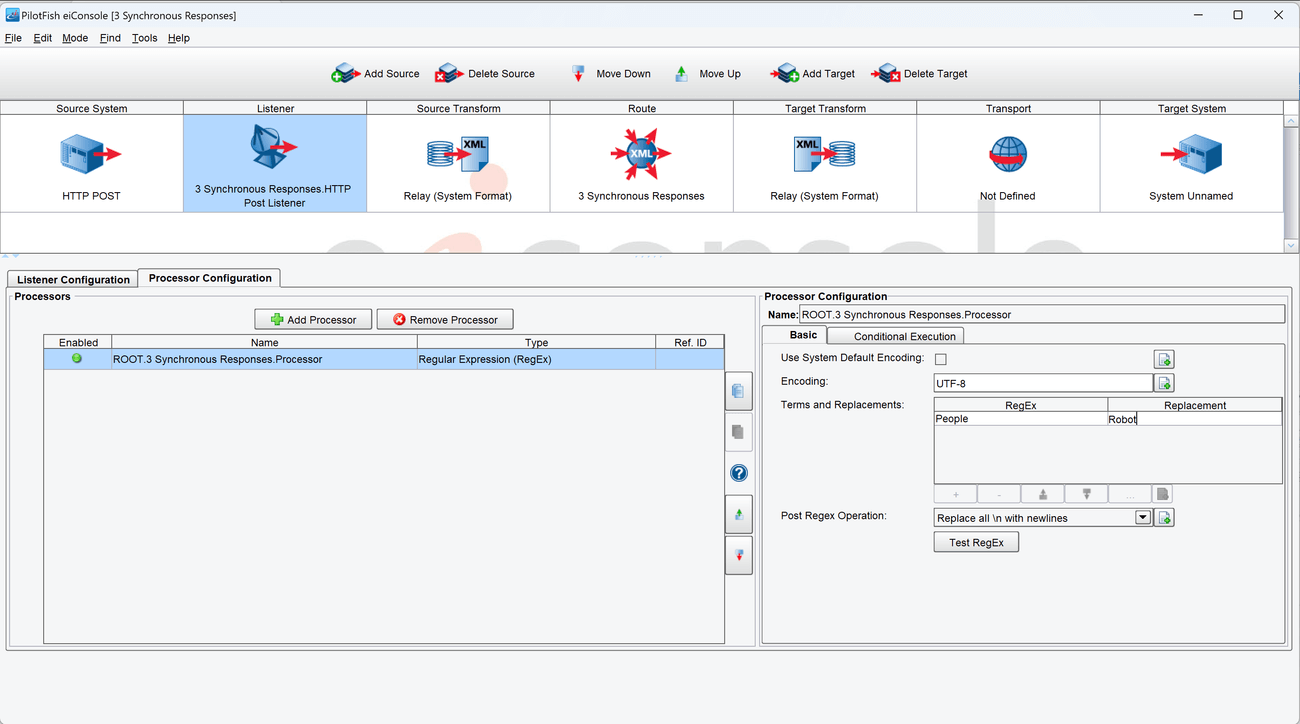The image size is (1300, 724).
Task: Click the Add Source toolbar icon
Action: coord(345,73)
